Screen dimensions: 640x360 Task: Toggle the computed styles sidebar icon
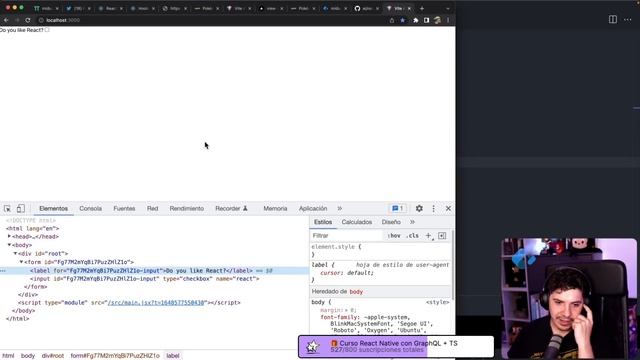pyautogui.click(x=442, y=236)
